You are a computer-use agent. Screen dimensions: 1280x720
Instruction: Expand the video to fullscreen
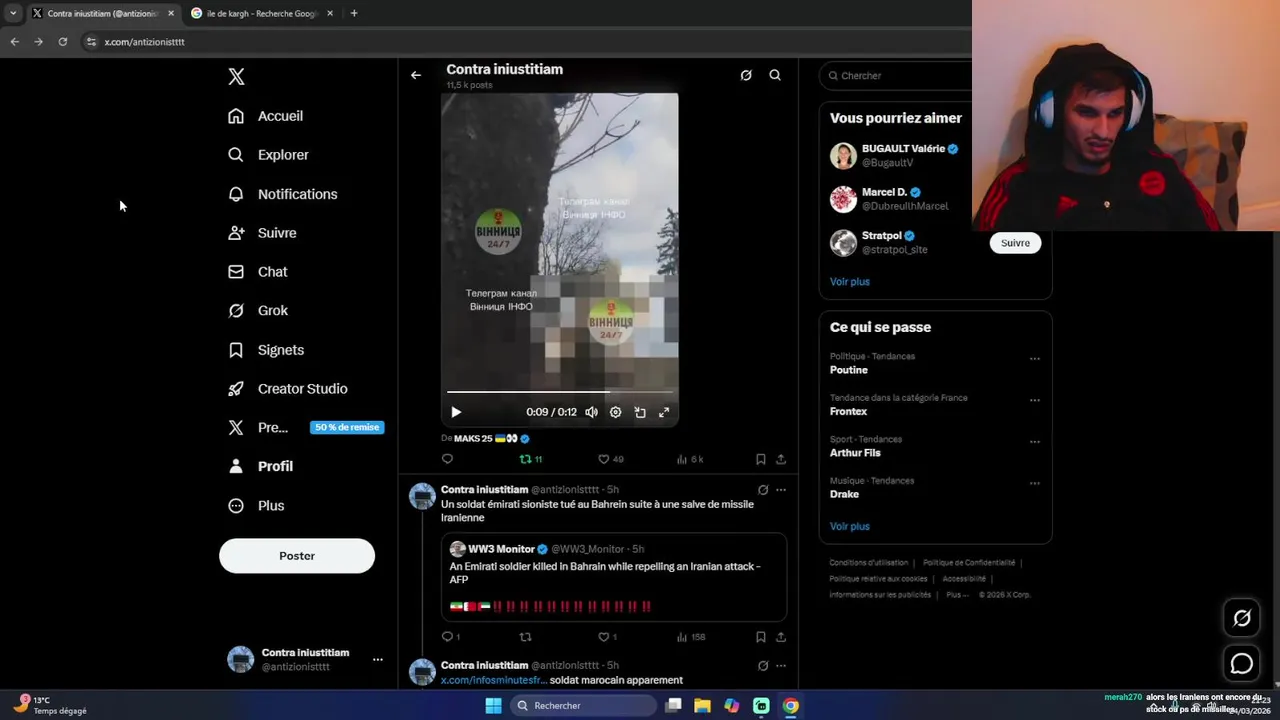click(x=664, y=412)
